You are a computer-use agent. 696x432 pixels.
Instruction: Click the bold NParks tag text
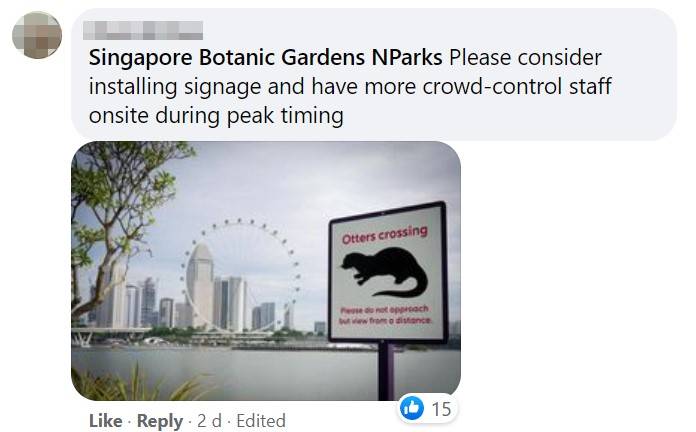pyautogui.click(x=407, y=58)
